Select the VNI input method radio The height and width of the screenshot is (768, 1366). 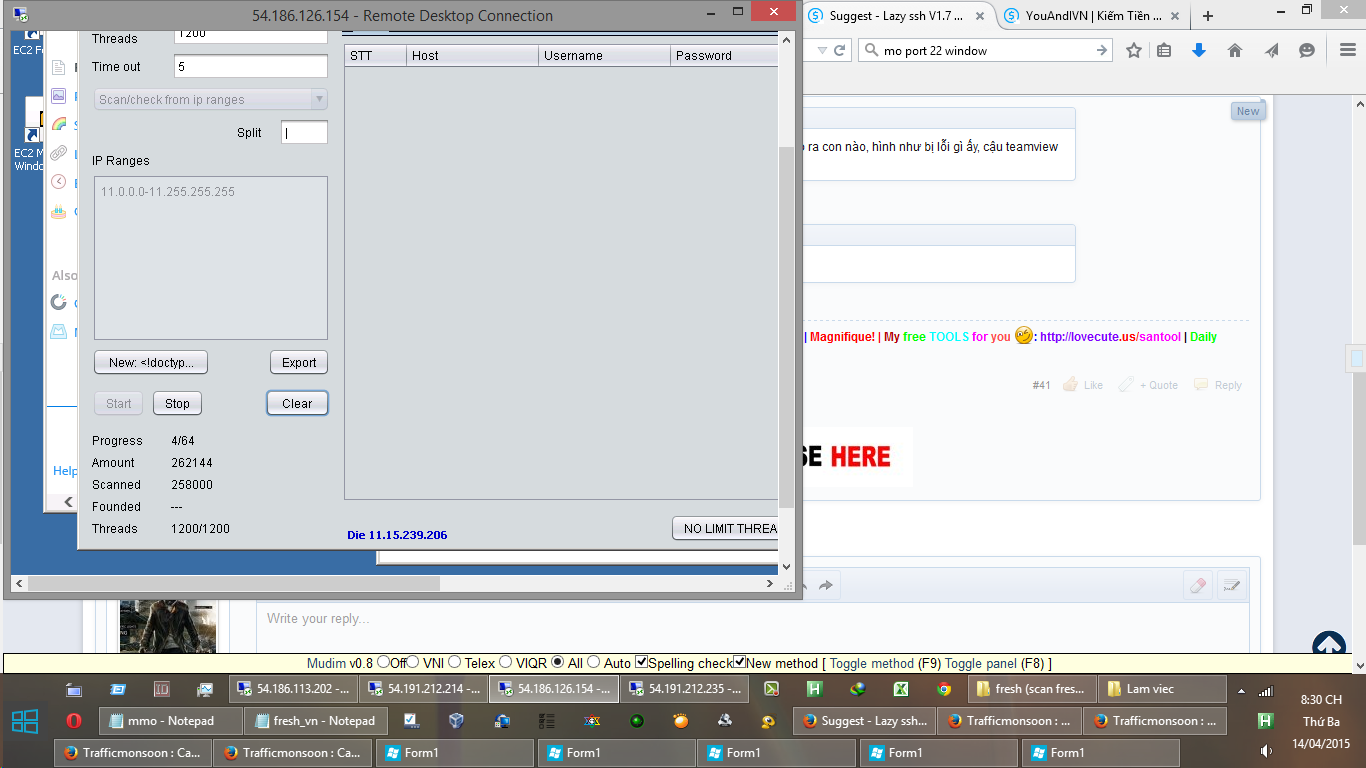point(413,662)
